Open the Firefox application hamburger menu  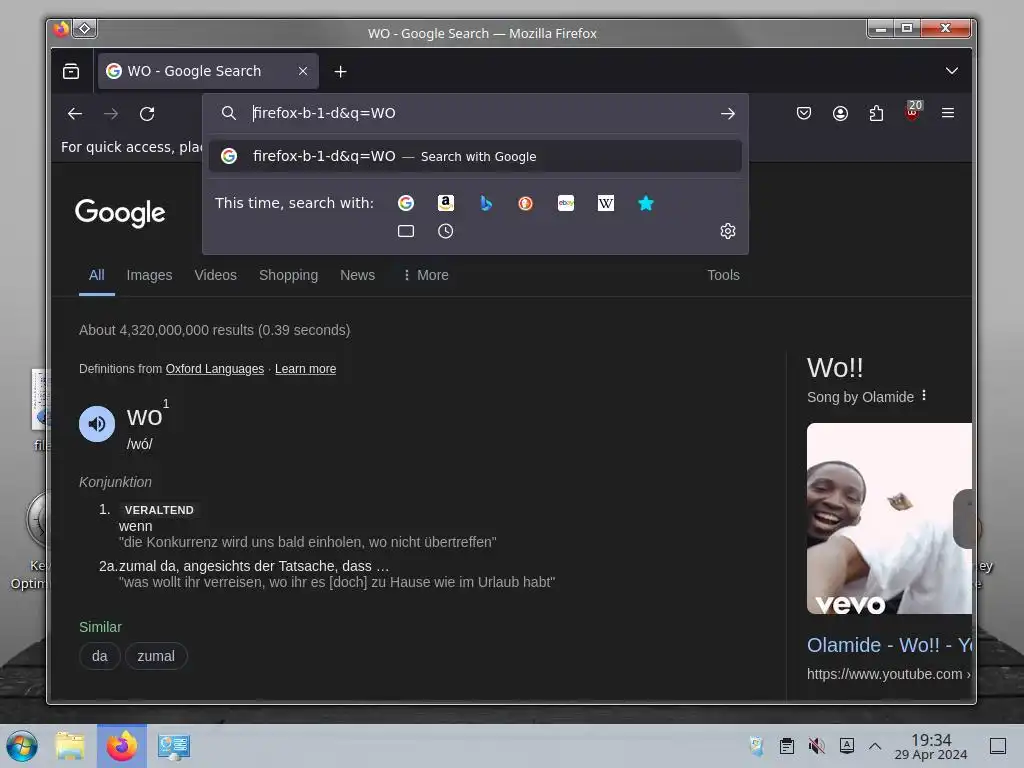948,113
